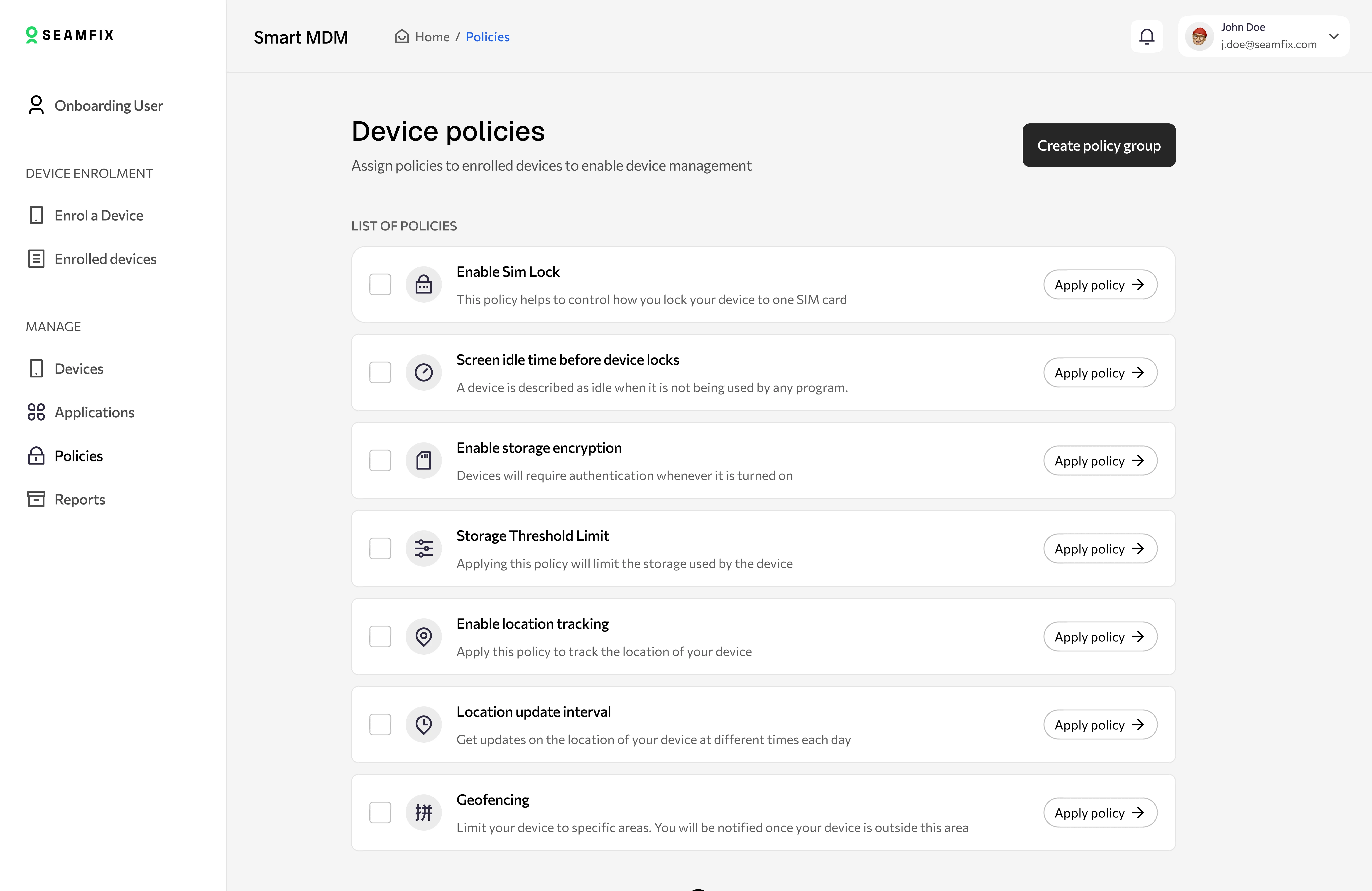Click the Seamfix logo

click(x=70, y=35)
